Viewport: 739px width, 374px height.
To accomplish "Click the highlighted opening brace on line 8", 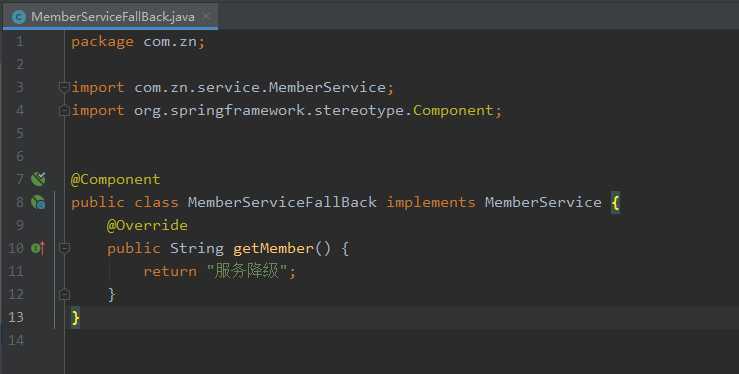I will (615, 203).
